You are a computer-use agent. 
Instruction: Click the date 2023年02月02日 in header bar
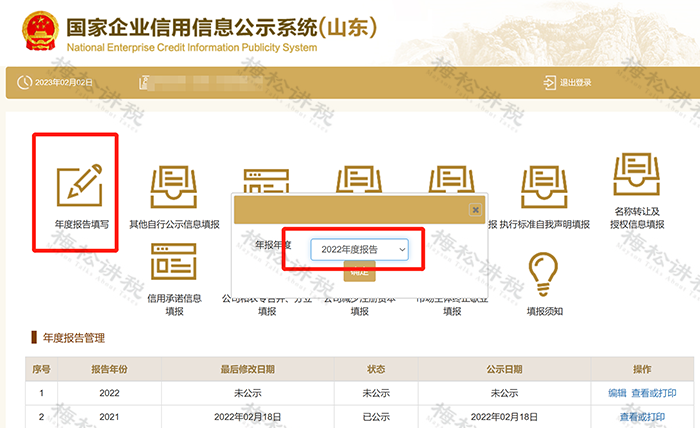[64, 83]
